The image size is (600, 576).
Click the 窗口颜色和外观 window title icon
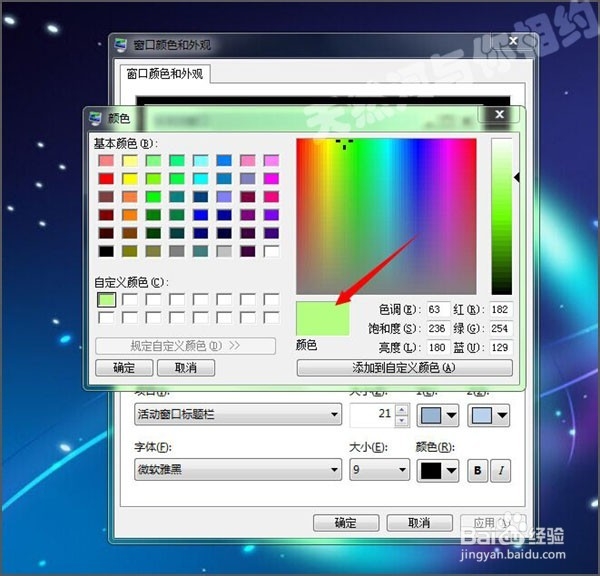point(121,45)
